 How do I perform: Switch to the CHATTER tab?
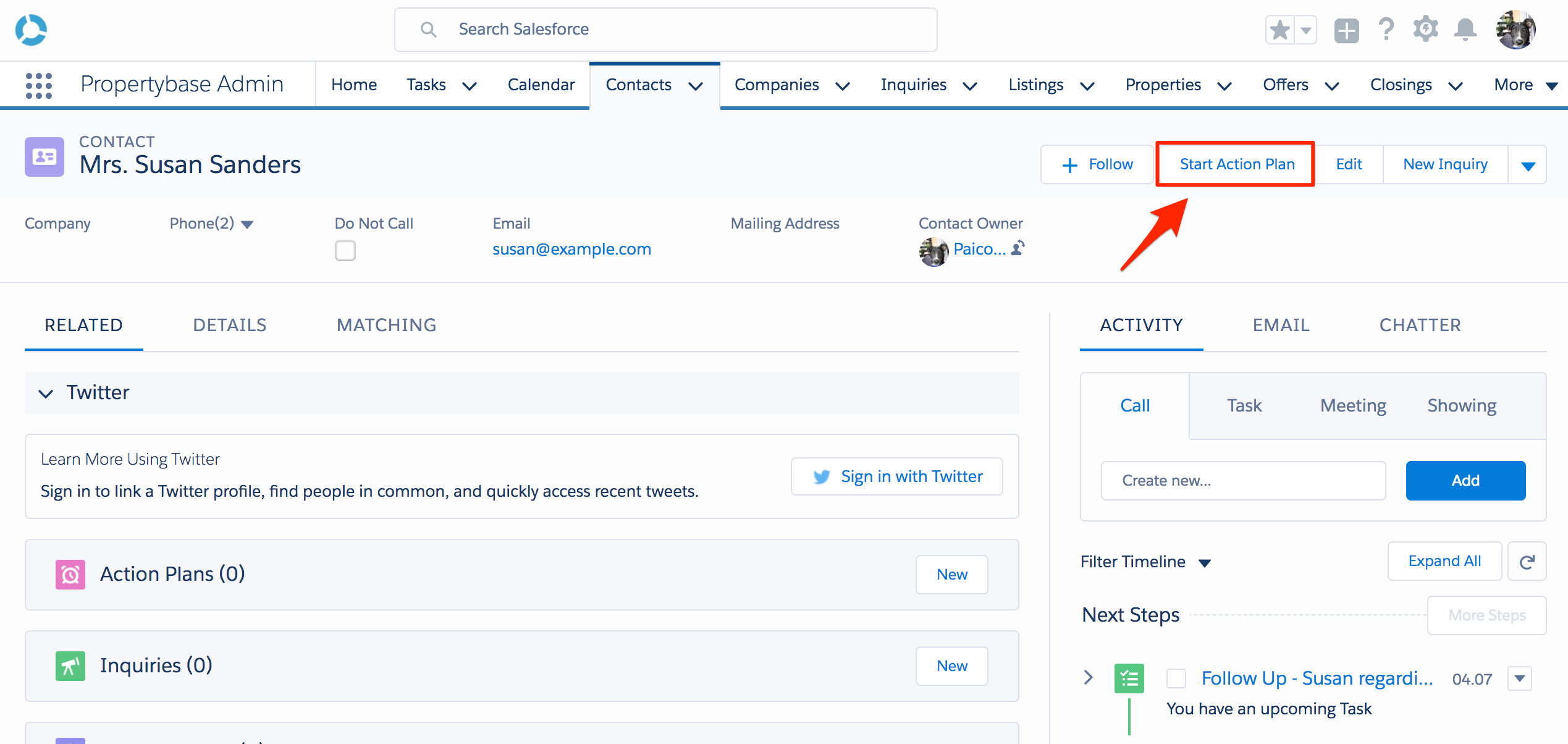1420,325
